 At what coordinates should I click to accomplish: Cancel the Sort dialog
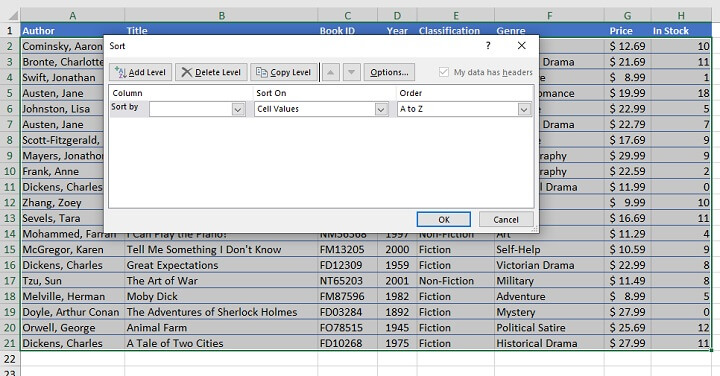pyautogui.click(x=506, y=219)
